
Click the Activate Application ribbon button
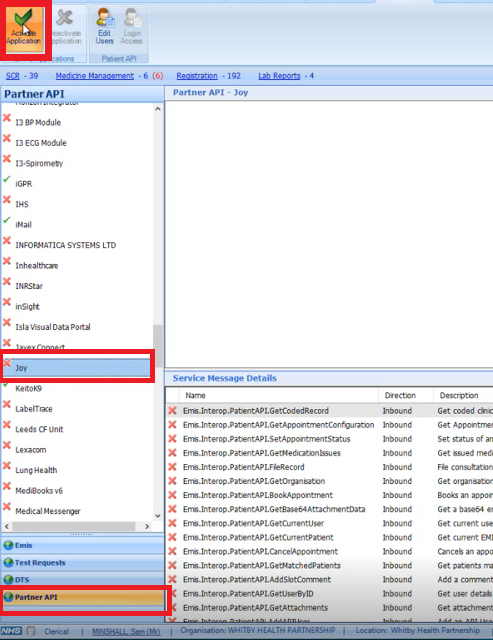[x=24, y=29]
